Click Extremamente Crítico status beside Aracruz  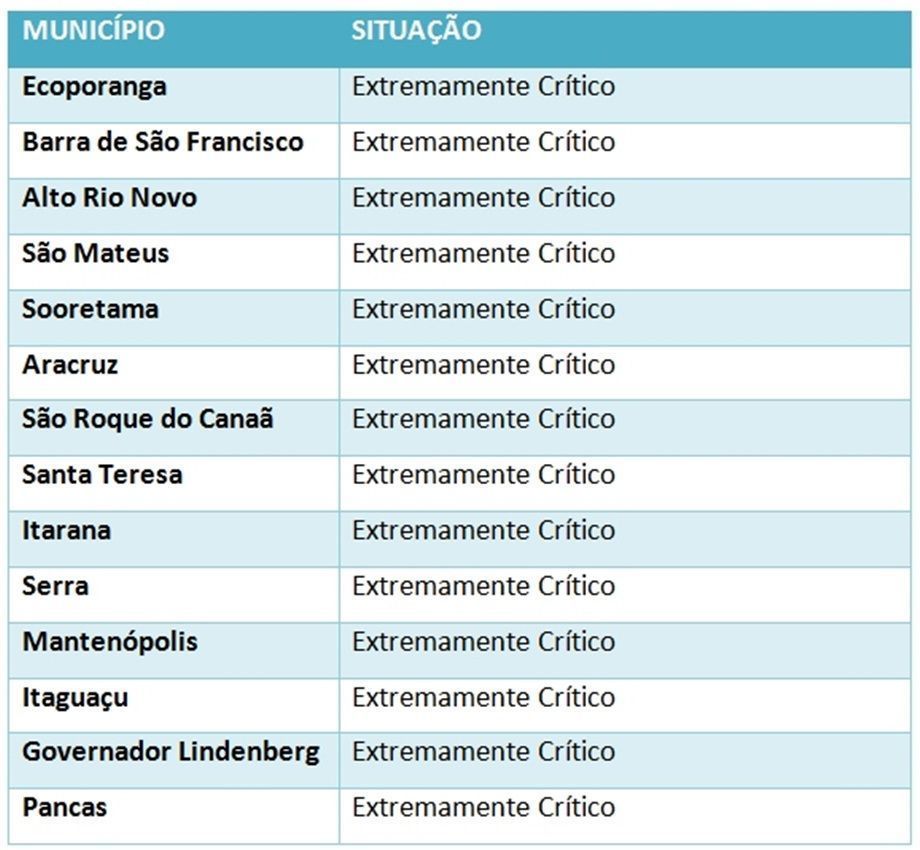483,365
